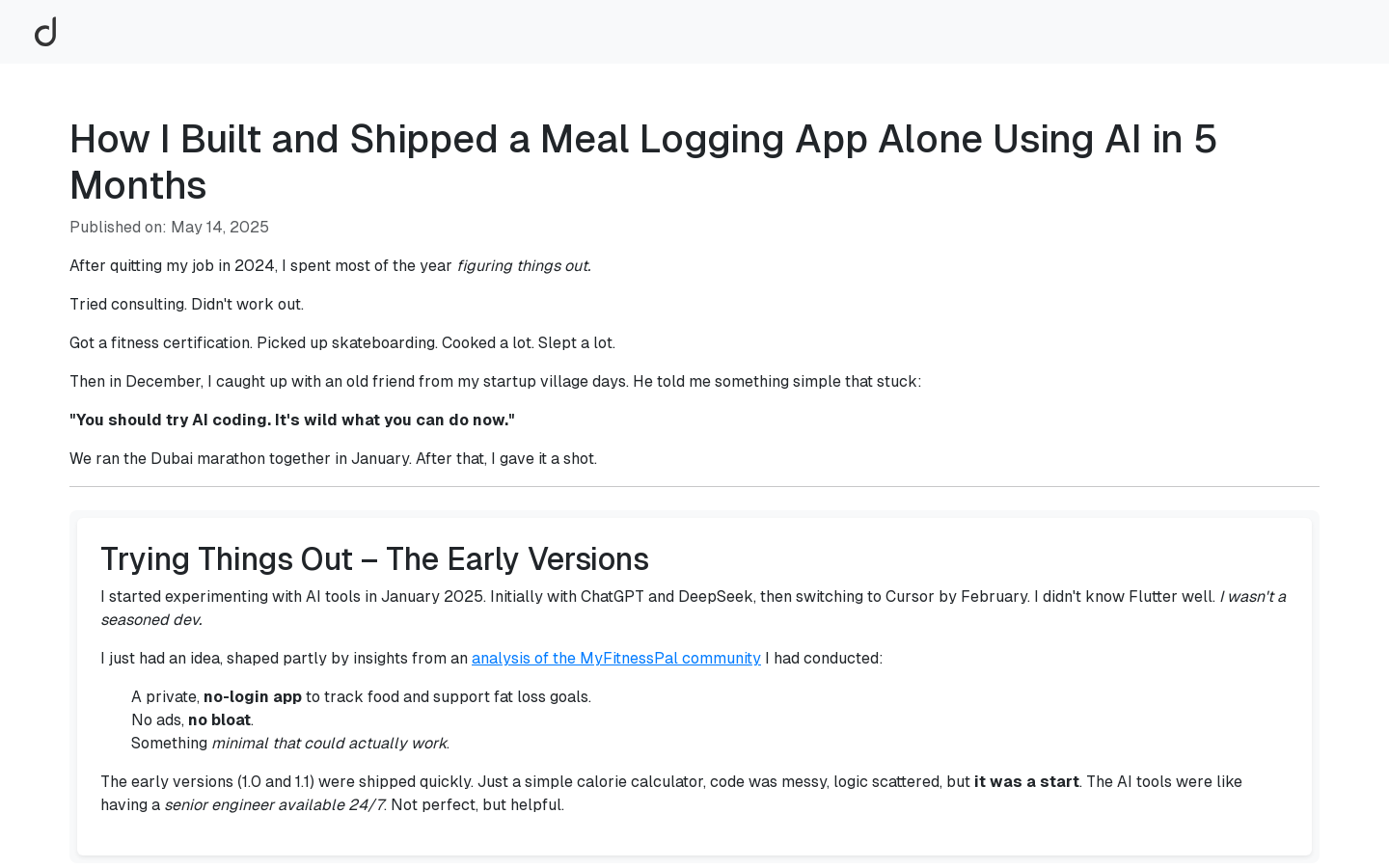Click the 'senior engineer available 24/7' italic text
1389x868 pixels.
274,805
